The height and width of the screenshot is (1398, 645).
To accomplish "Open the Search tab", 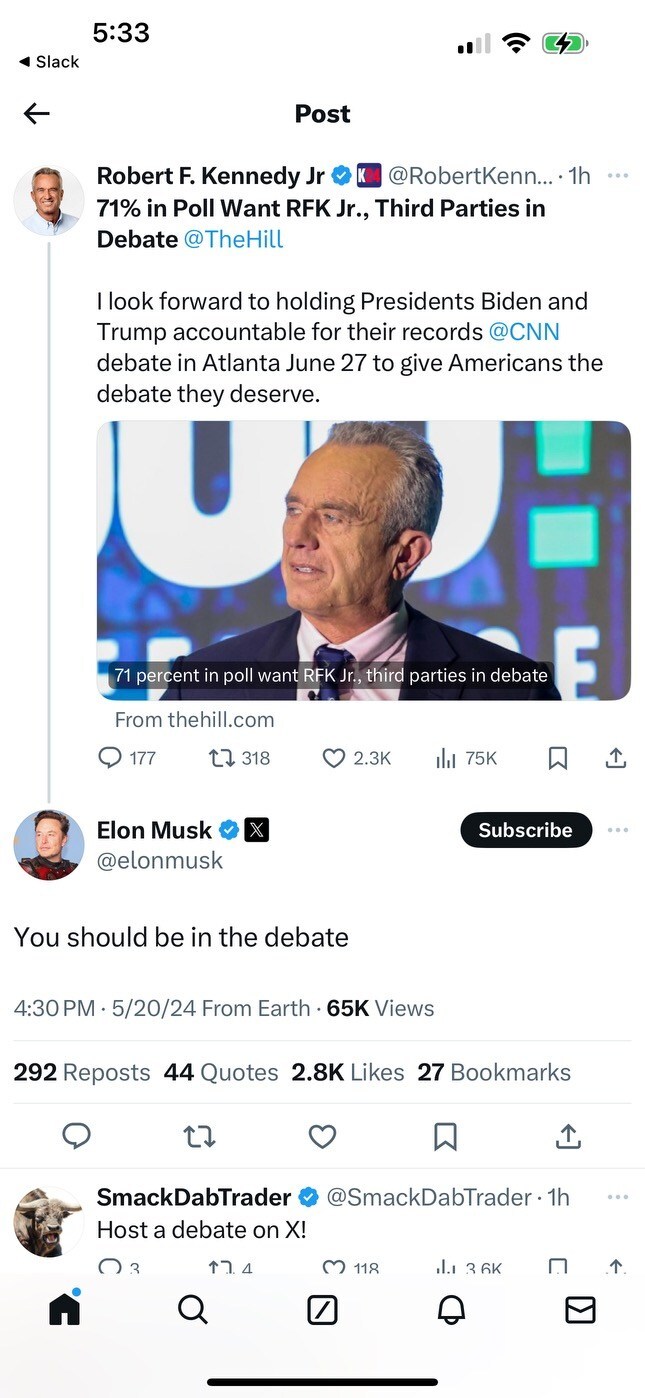I will 192,1309.
